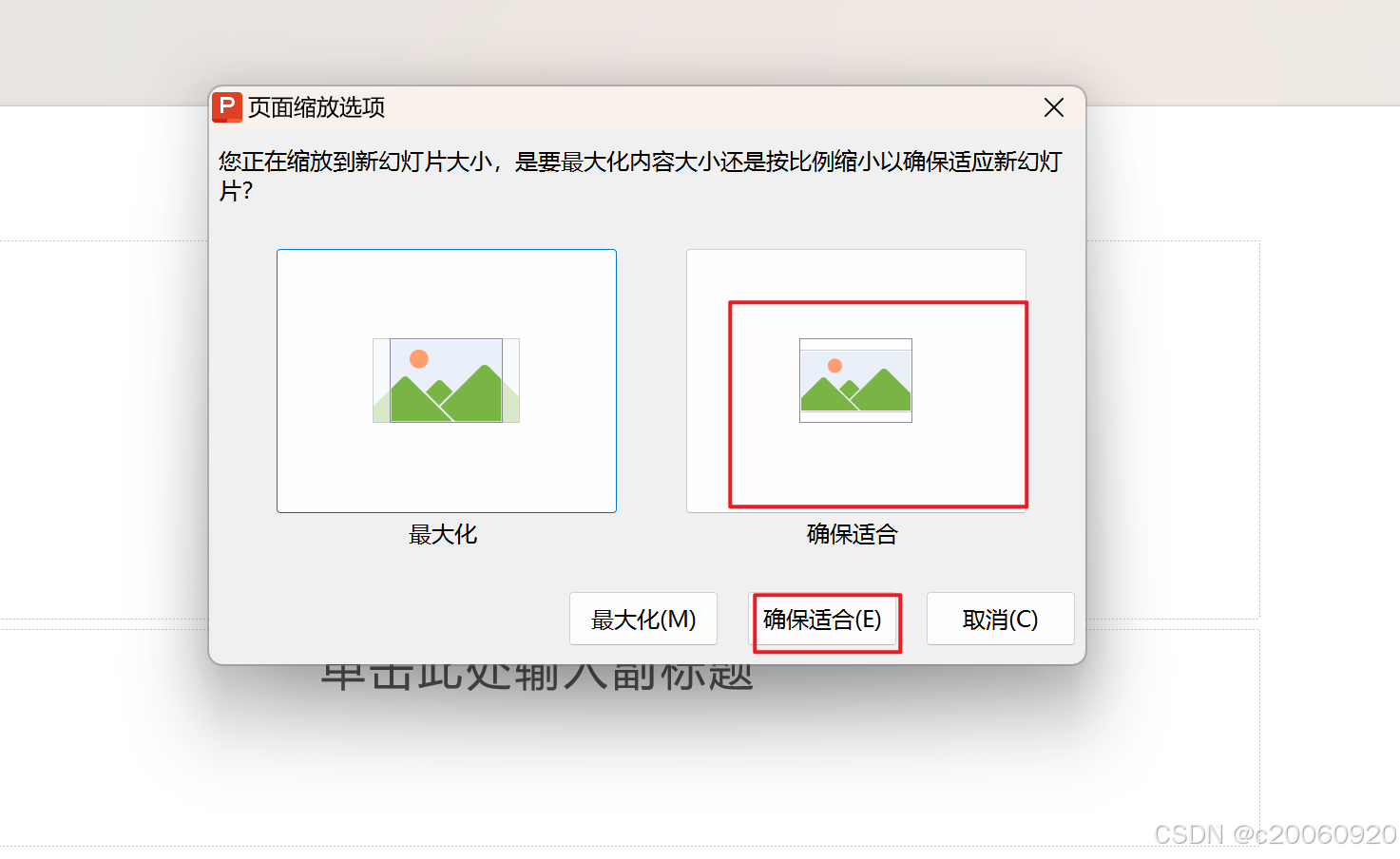Click the 最大化 label under left preview

[x=443, y=535]
